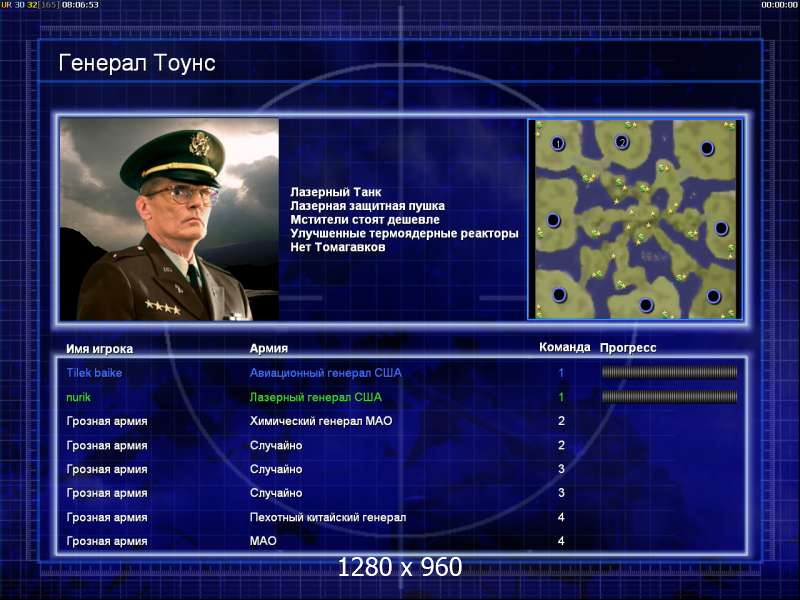Click nurik's loading progress bar
The image size is (800, 600).
point(669,396)
